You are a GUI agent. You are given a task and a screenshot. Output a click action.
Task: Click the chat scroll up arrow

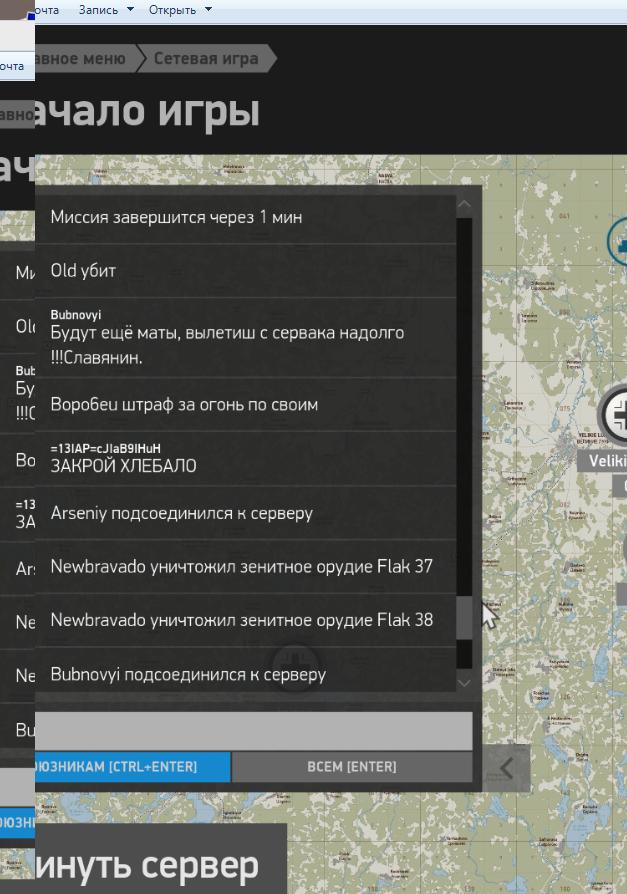point(465,204)
